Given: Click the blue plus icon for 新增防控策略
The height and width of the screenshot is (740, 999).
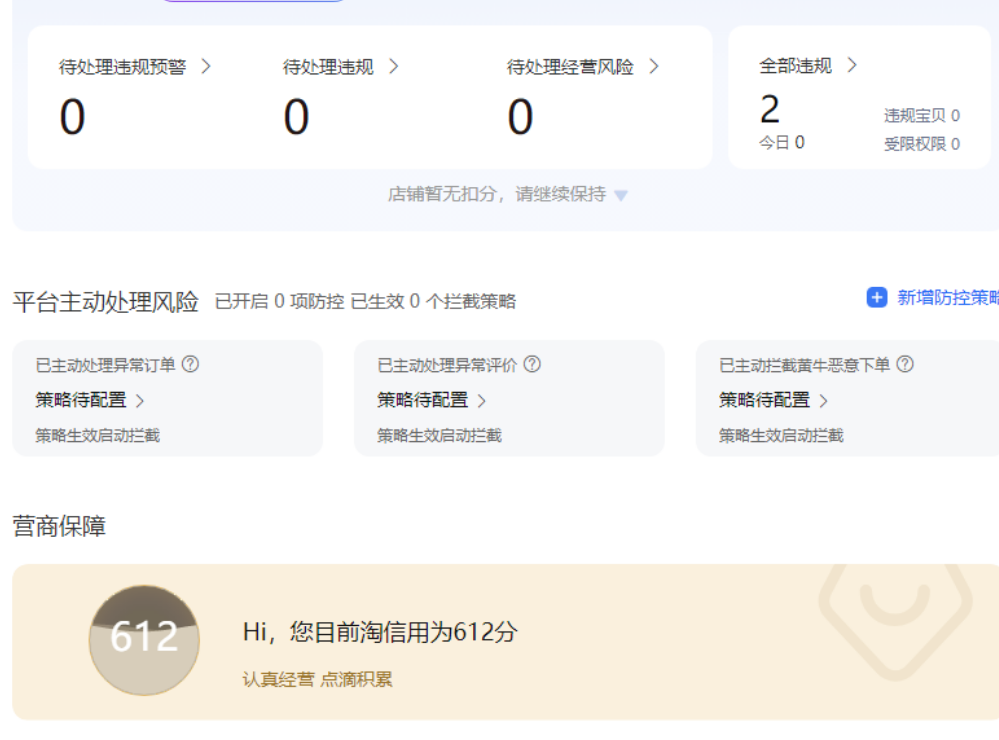Looking at the screenshot, I should pos(877,298).
